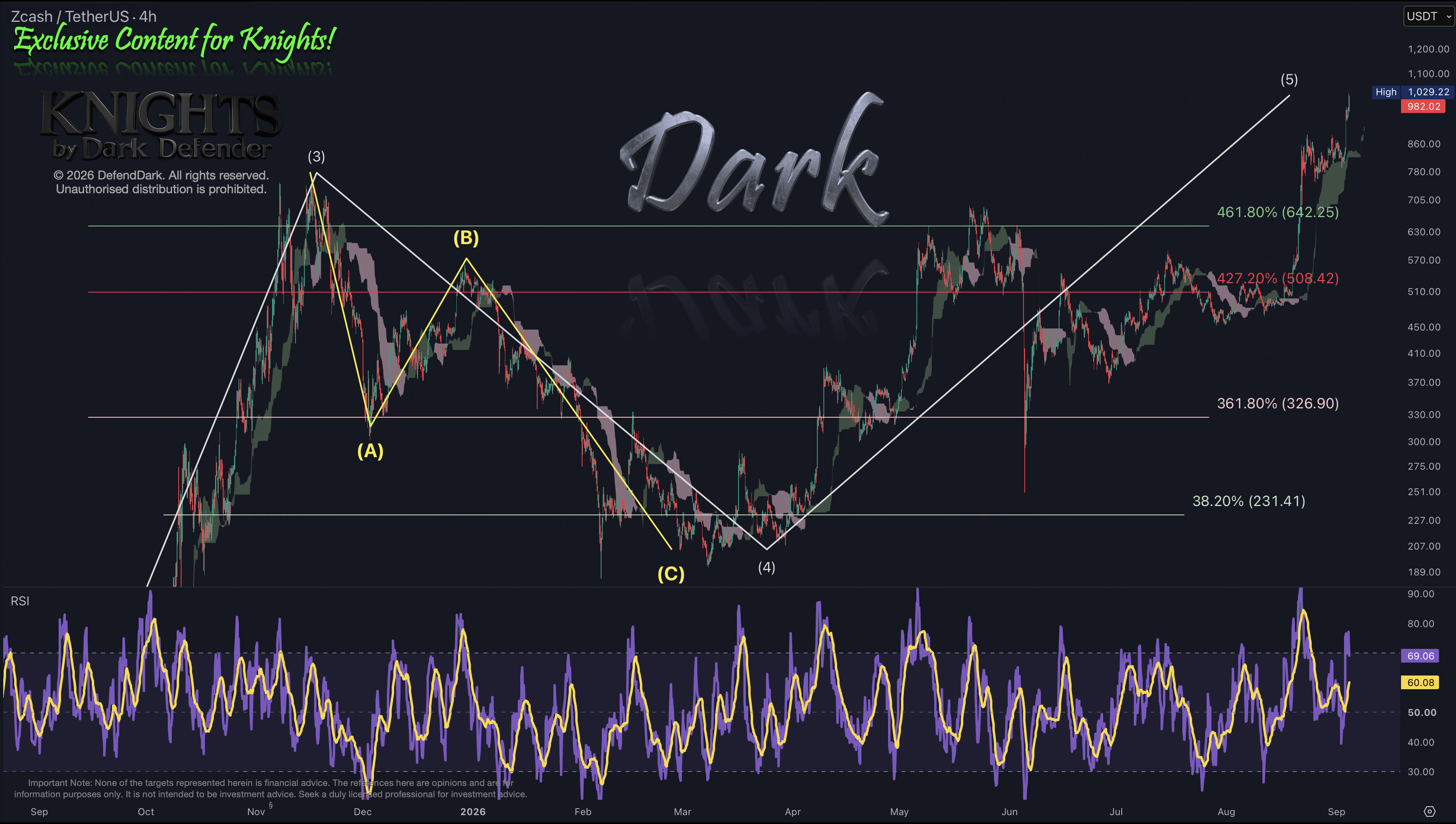Click the DefendDark copyright notice text
This screenshot has width=1456, height=824.
[161, 182]
